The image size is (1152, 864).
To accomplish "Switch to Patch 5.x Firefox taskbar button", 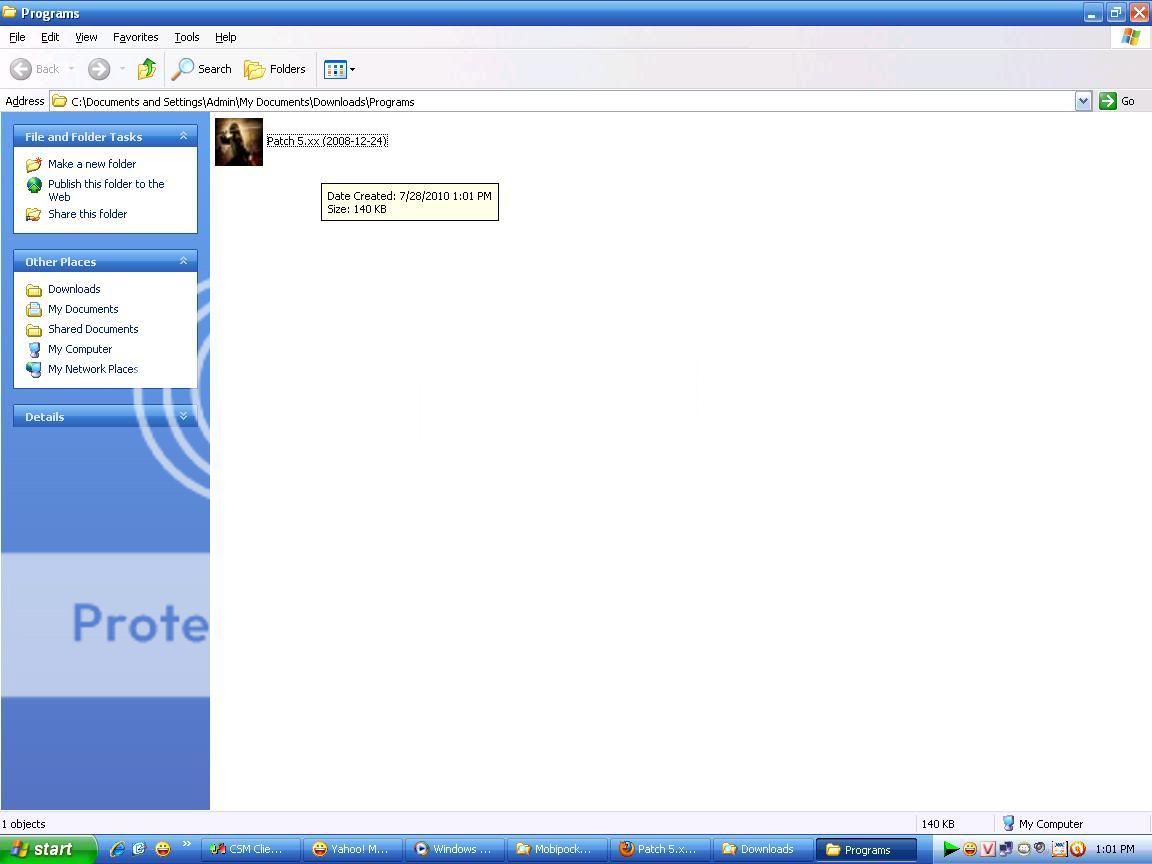I will (660, 849).
